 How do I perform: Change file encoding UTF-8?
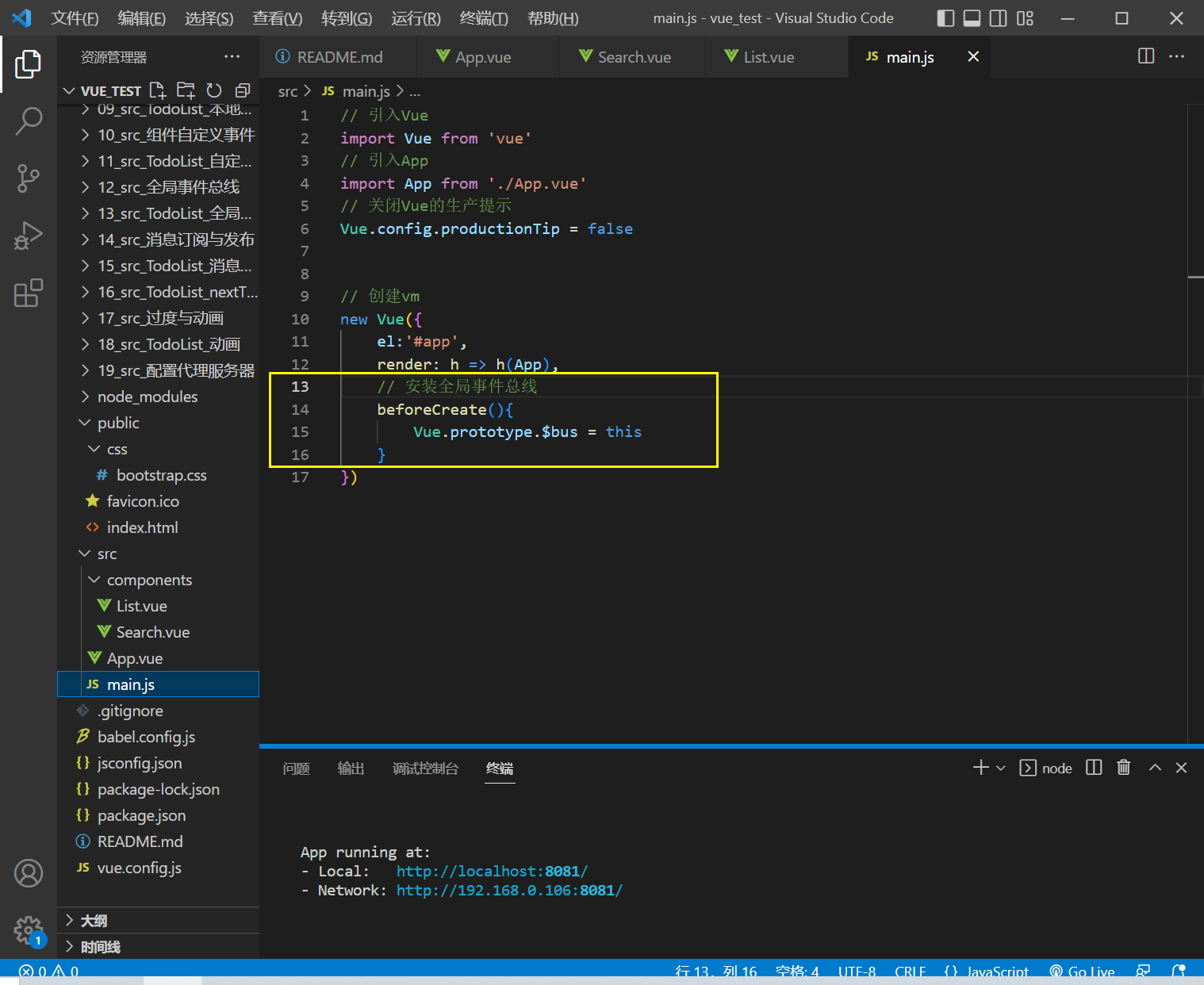pyautogui.click(x=857, y=972)
